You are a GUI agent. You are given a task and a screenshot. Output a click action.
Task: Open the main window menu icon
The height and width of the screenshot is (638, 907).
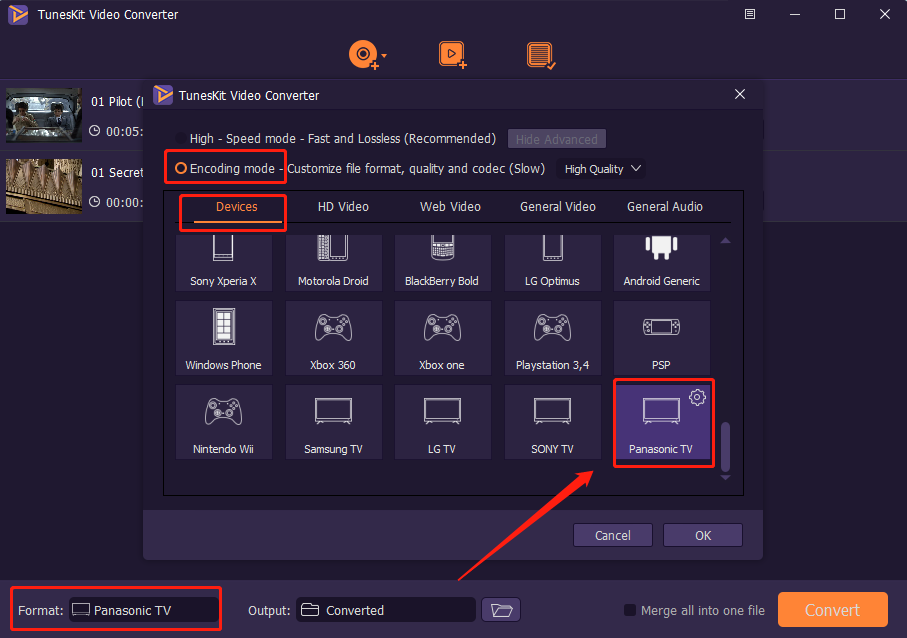pyautogui.click(x=750, y=14)
